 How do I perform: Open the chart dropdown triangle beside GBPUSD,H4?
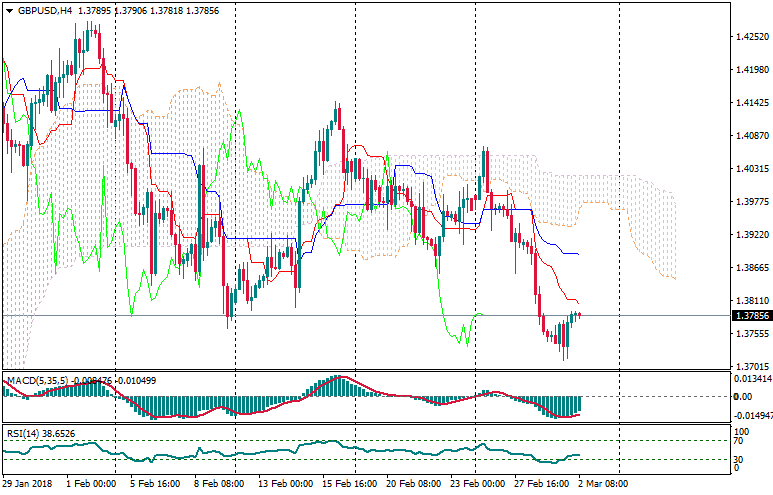pos(9,10)
